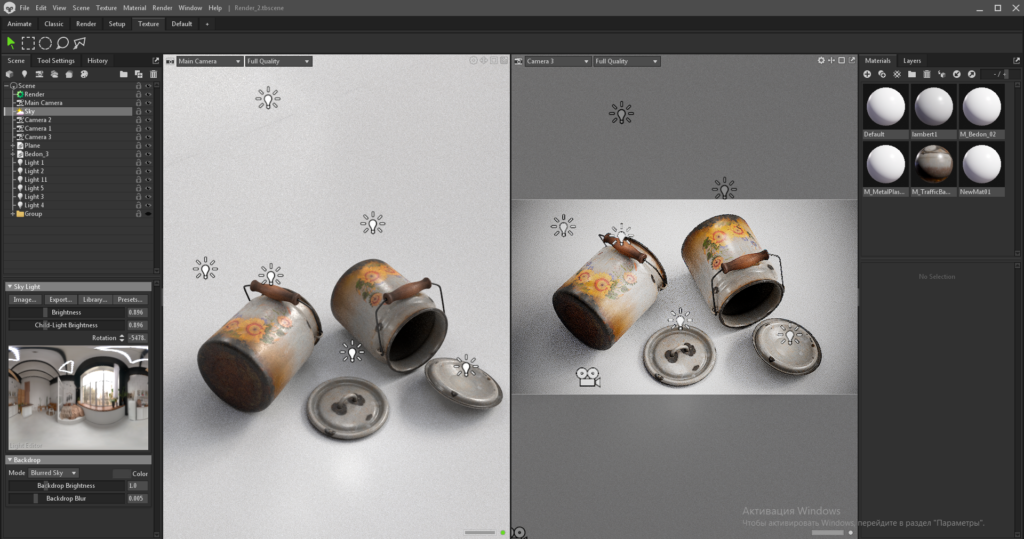Toggle visibility of the Sky object

tap(148, 112)
